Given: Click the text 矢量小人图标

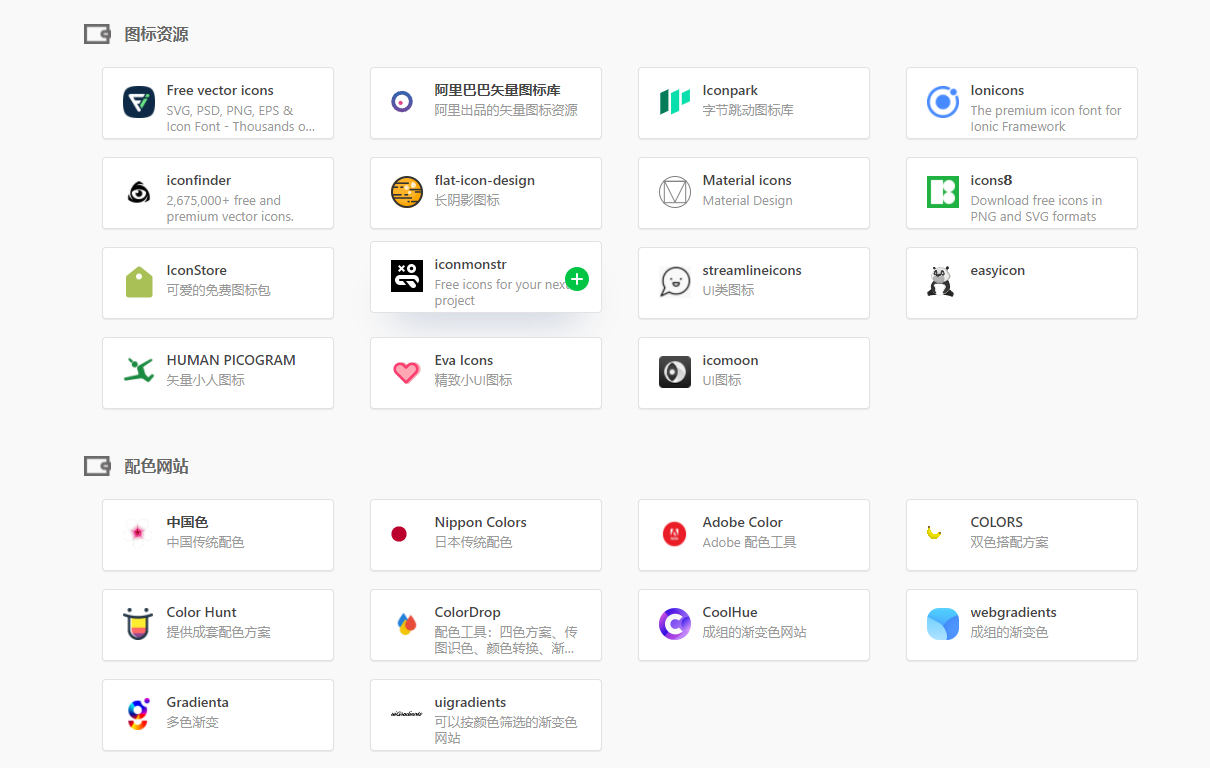Looking at the screenshot, I should click(206, 380).
